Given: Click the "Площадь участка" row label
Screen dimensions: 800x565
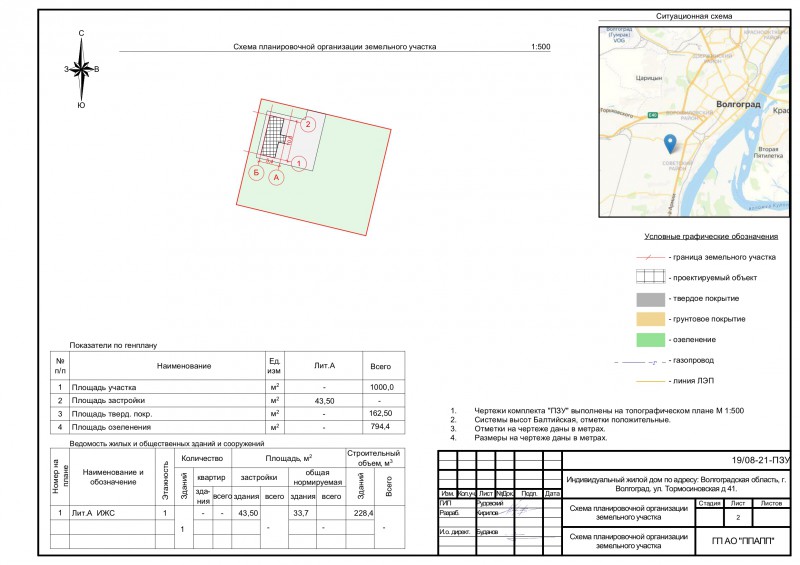Looking at the screenshot, I should [104, 387].
